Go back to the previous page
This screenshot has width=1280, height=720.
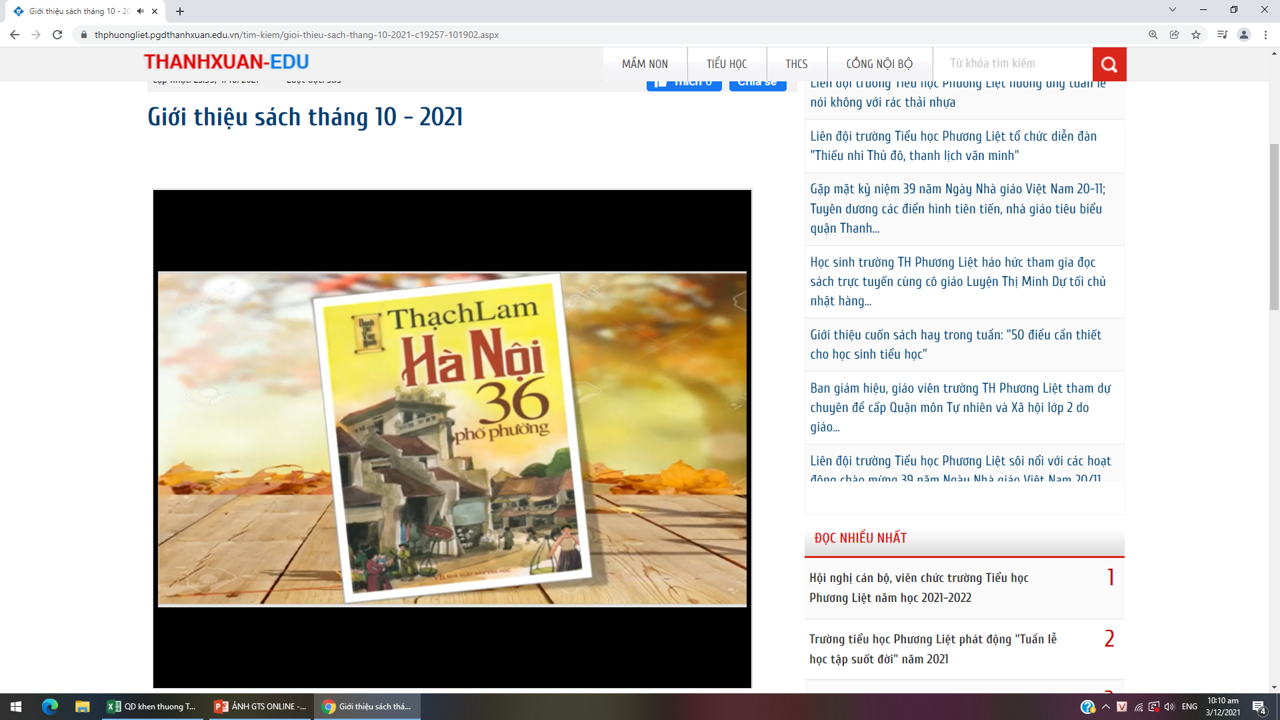pyautogui.click(x=14, y=35)
